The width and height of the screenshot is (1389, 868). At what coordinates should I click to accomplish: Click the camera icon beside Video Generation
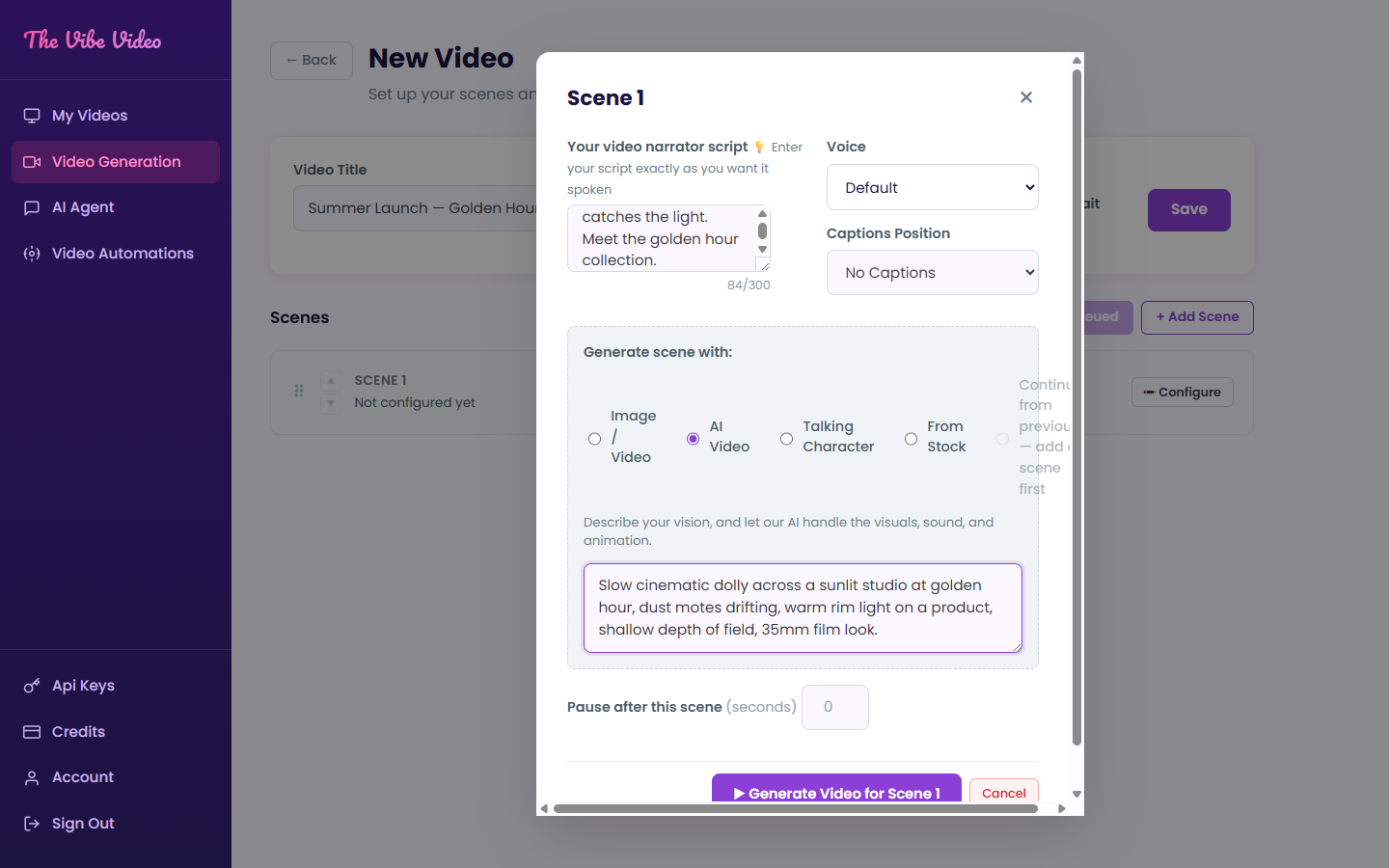pyautogui.click(x=32, y=162)
